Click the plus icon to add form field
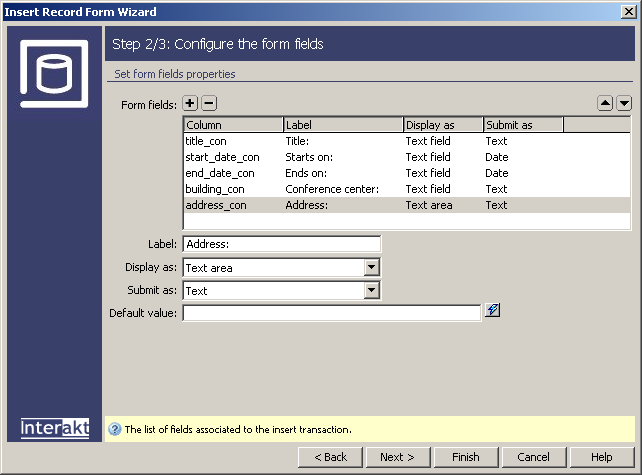The width and height of the screenshot is (642, 475). 190,103
